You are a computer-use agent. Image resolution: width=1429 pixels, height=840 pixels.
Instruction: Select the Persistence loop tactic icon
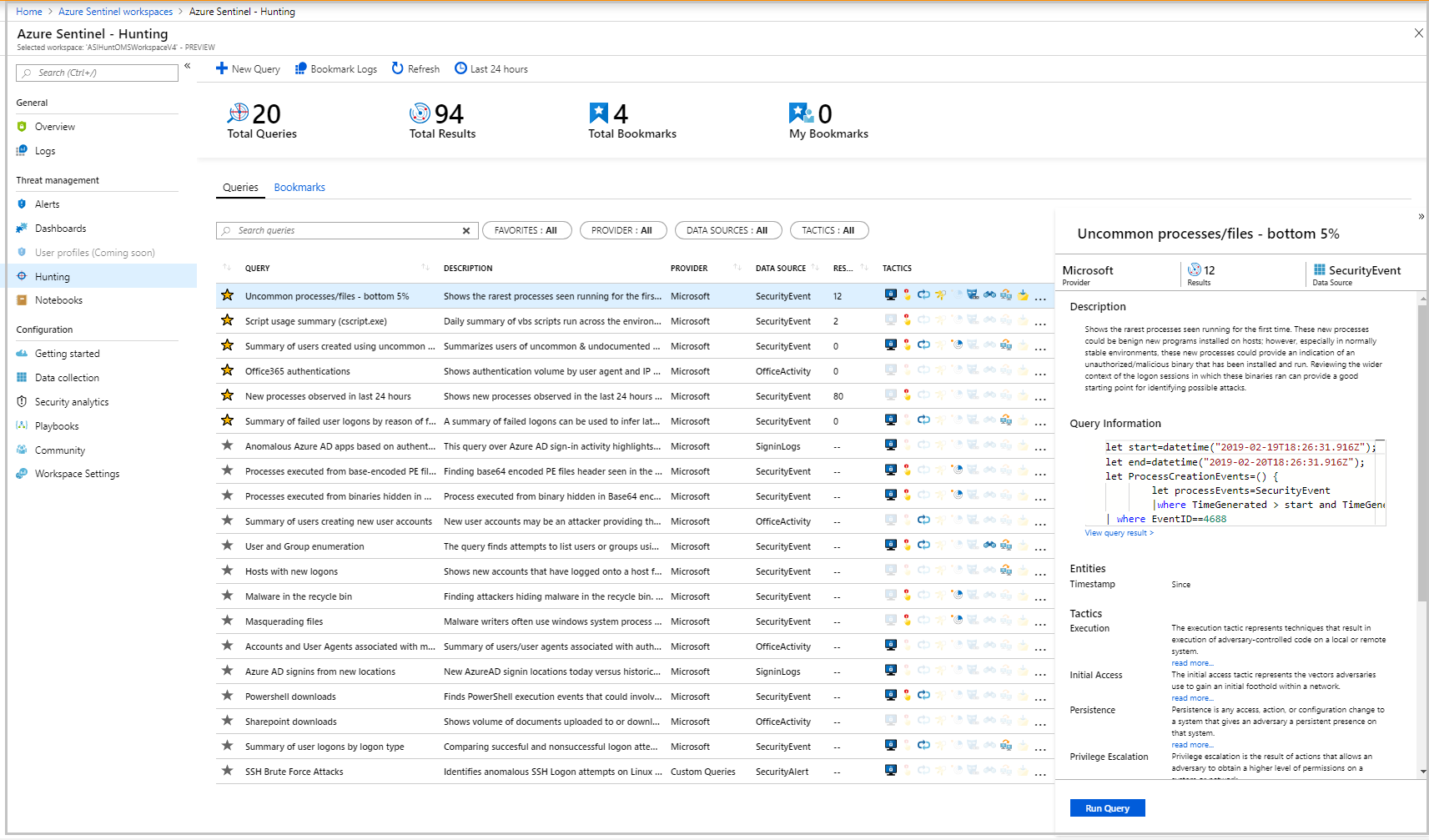pos(923,295)
